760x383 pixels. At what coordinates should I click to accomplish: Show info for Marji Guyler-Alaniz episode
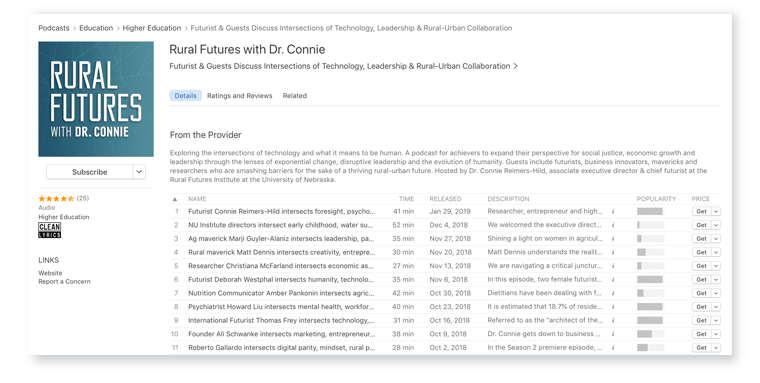coord(613,239)
